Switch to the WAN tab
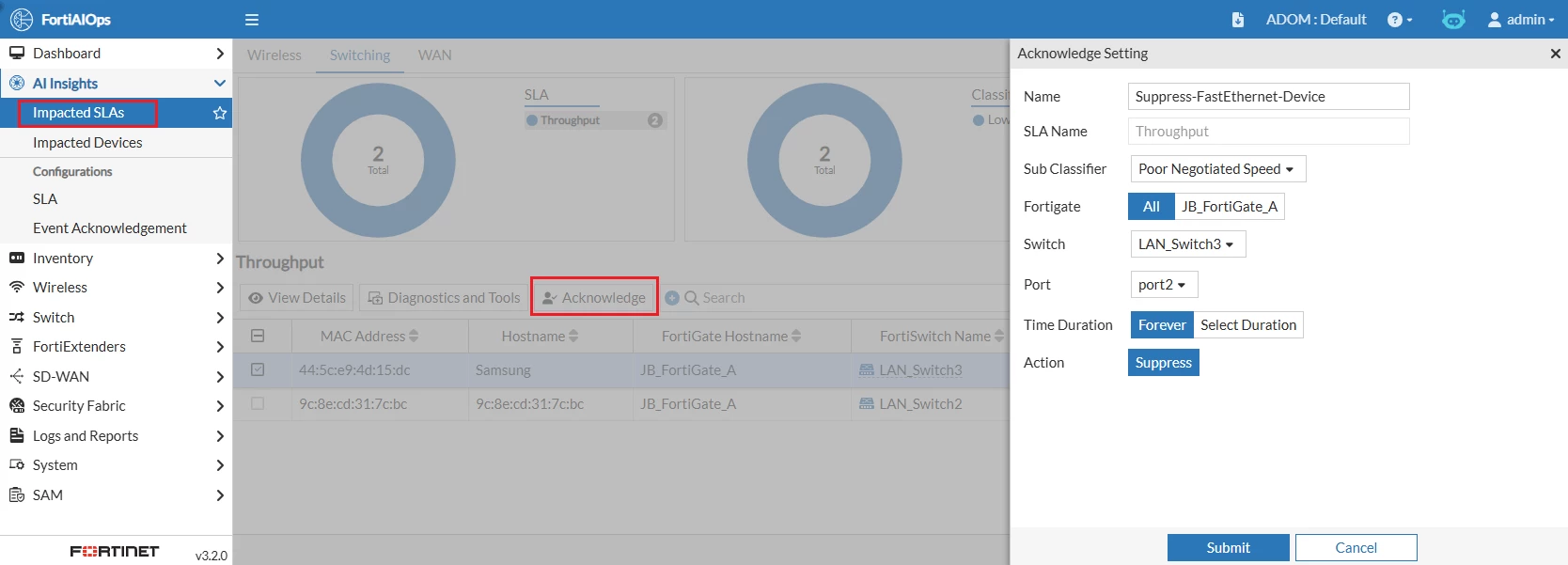 point(435,55)
